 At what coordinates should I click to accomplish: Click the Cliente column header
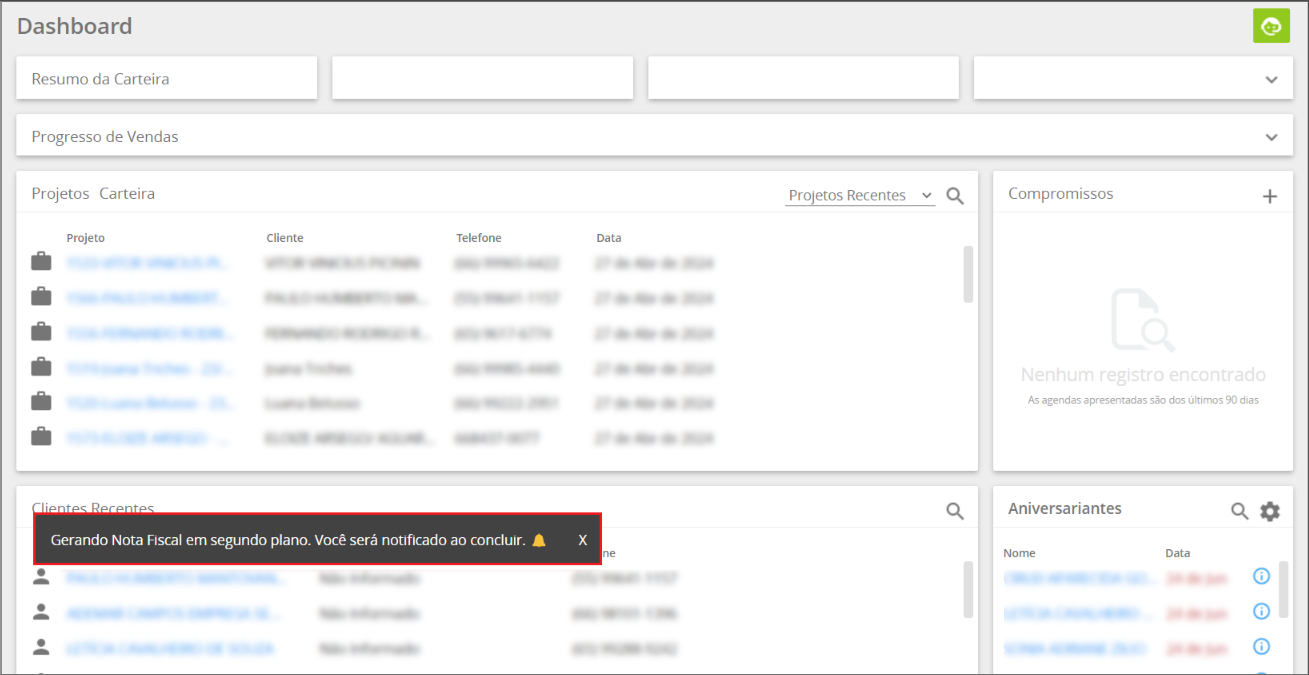[285, 238]
